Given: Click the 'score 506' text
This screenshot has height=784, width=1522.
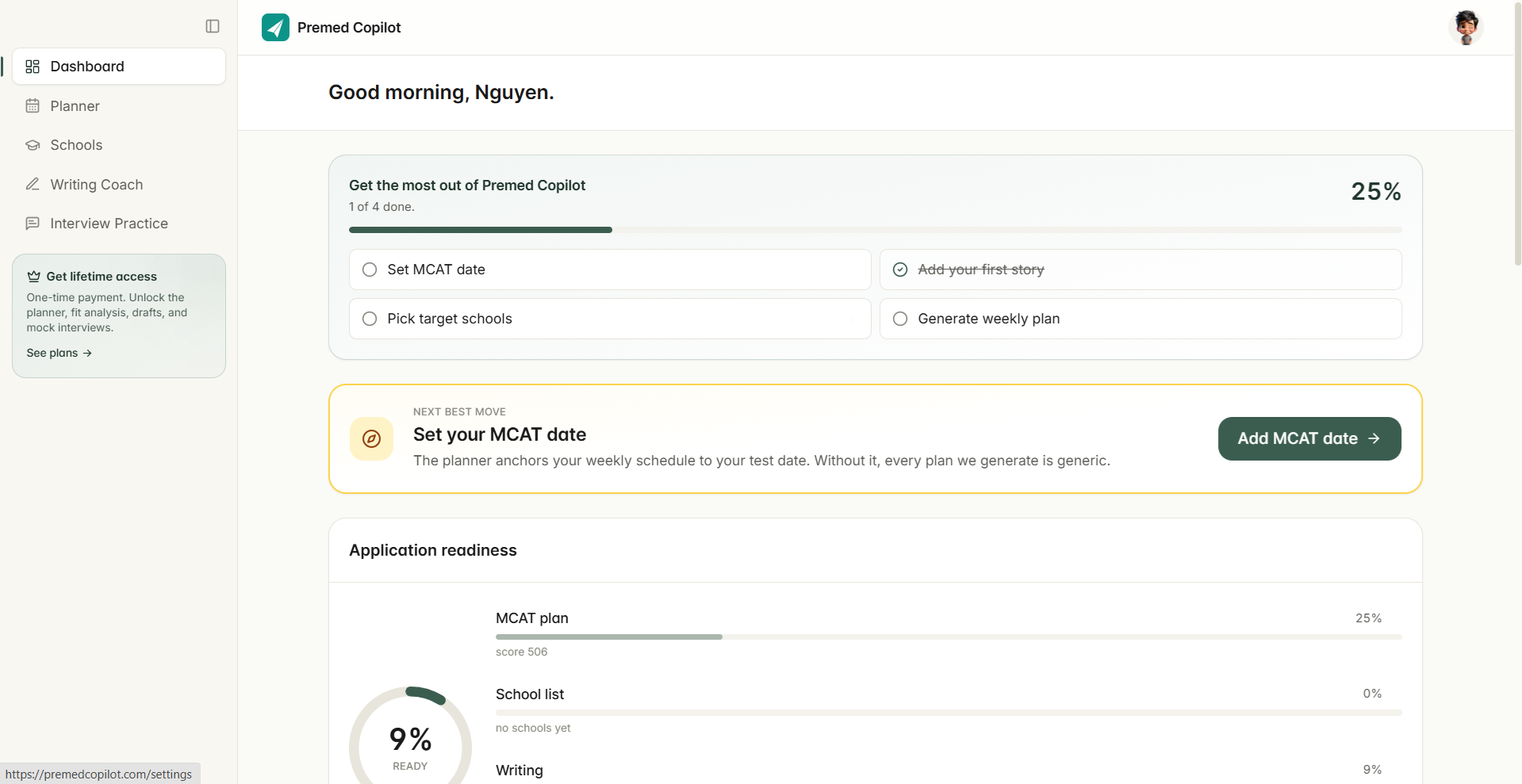Looking at the screenshot, I should point(521,652).
